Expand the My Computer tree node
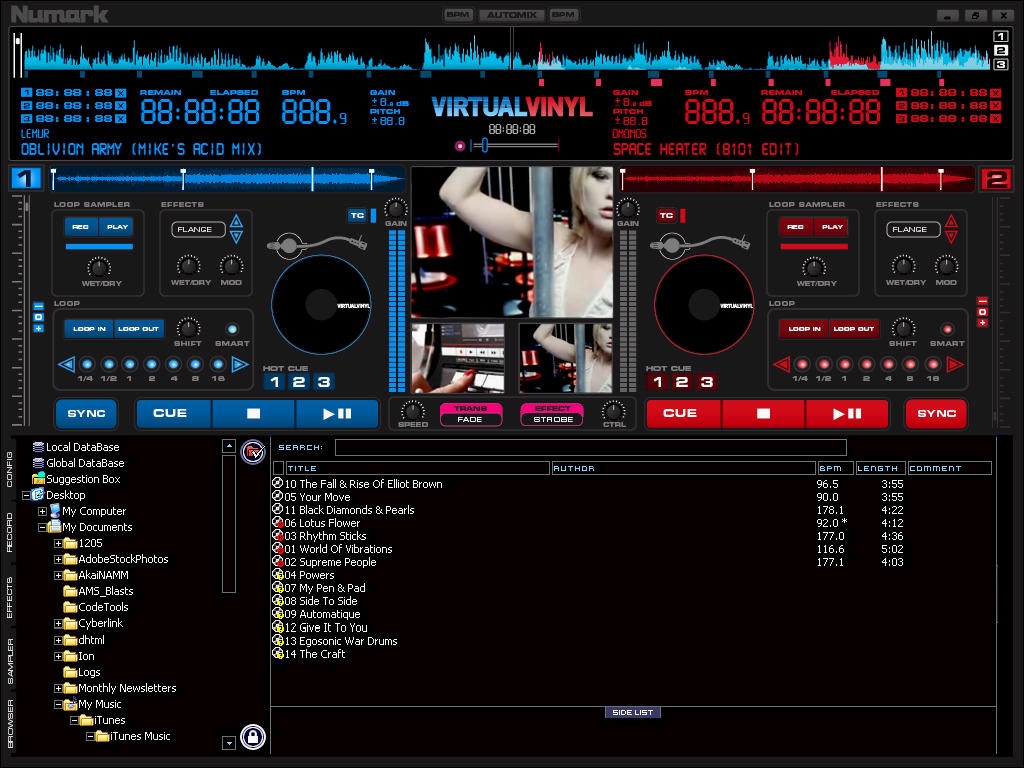The height and width of the screenshot is (768, 1024). (x=42, y=511)
